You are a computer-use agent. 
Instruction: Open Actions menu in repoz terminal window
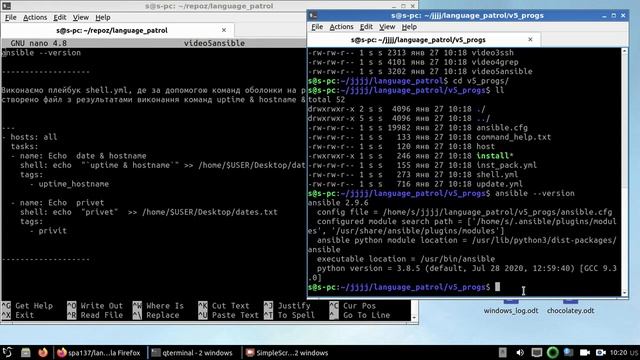coord(35,18)
